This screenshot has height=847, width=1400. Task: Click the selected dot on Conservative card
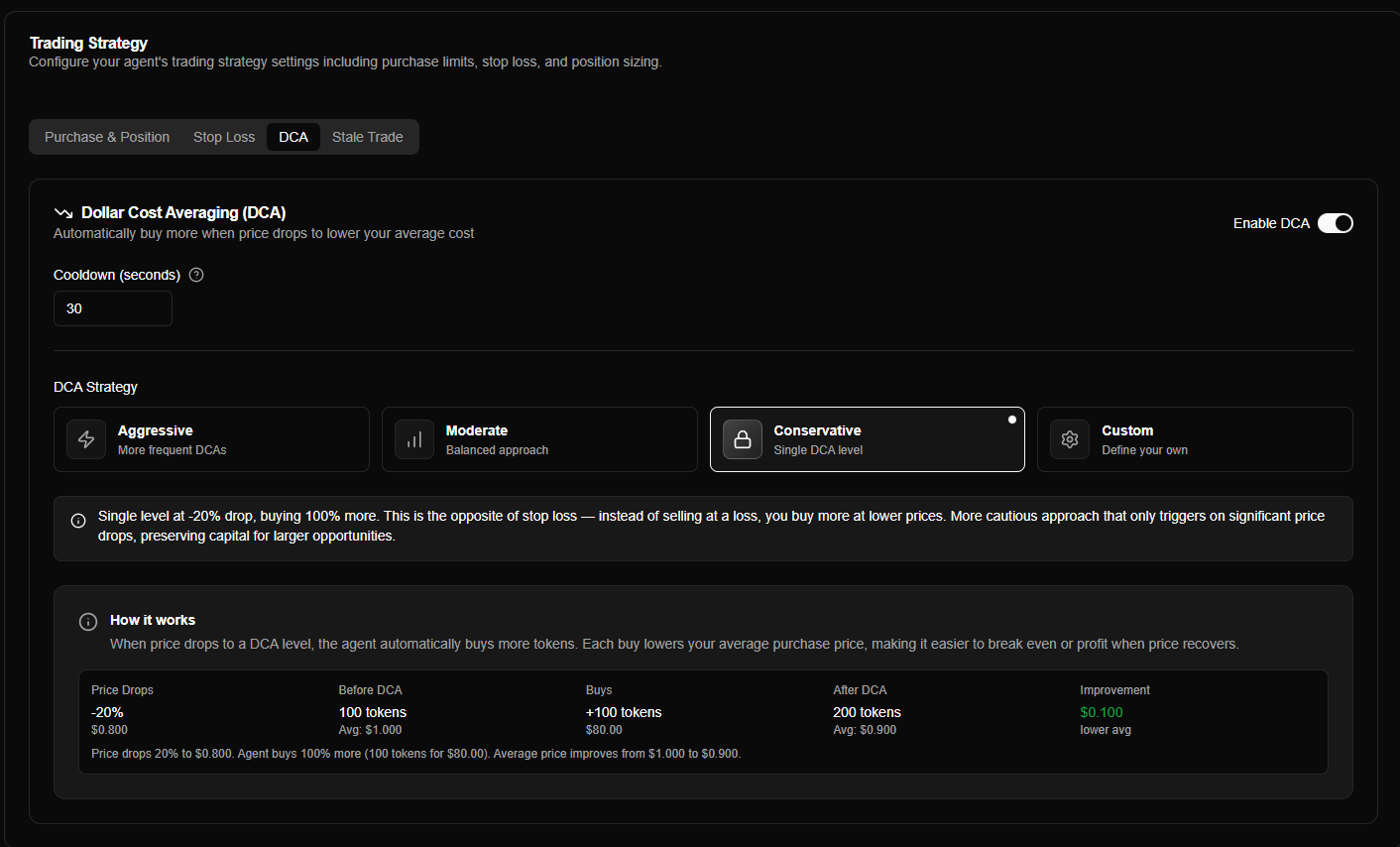(1011, 420)
